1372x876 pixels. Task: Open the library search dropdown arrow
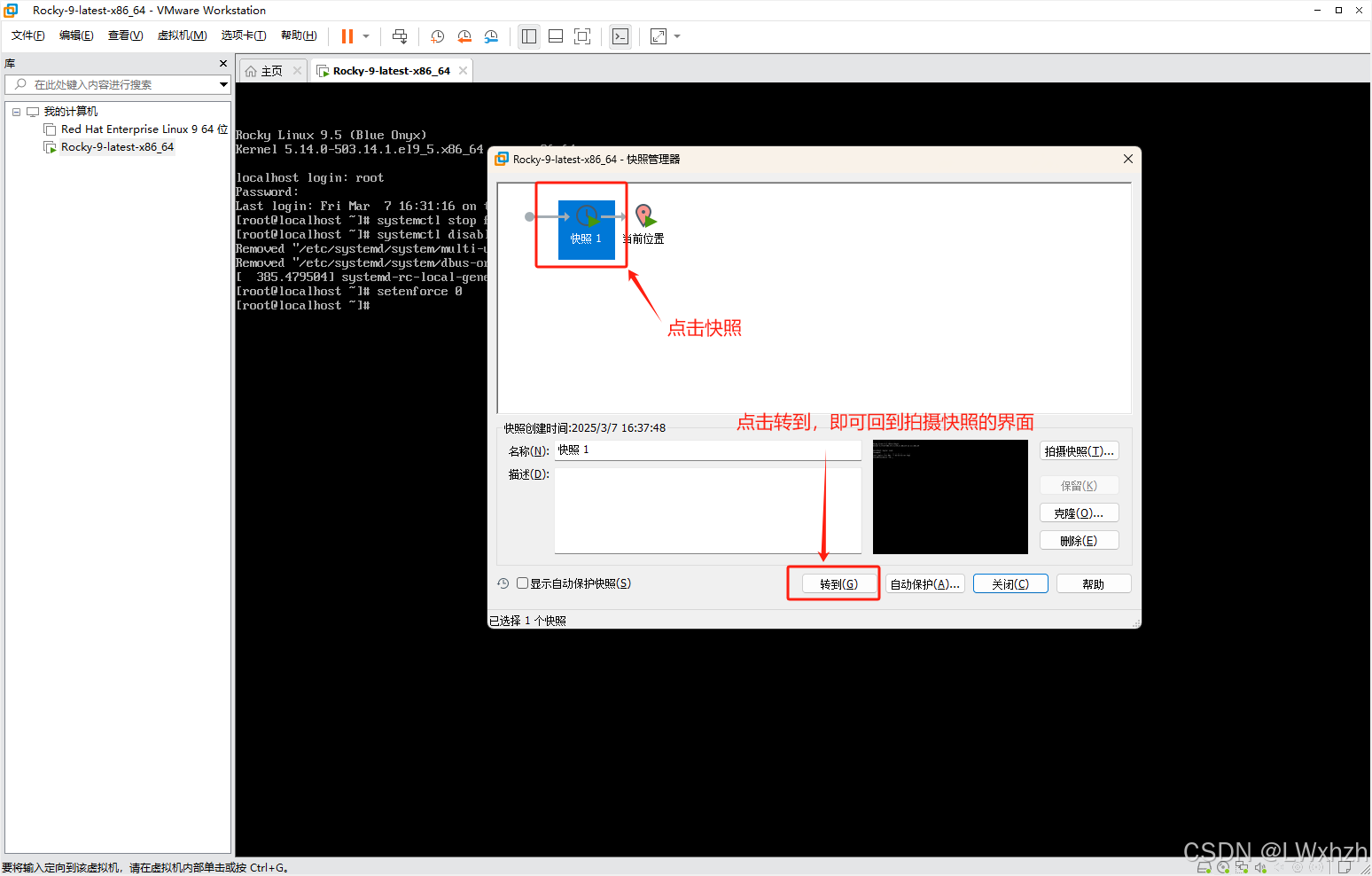[x=223, y=84]
